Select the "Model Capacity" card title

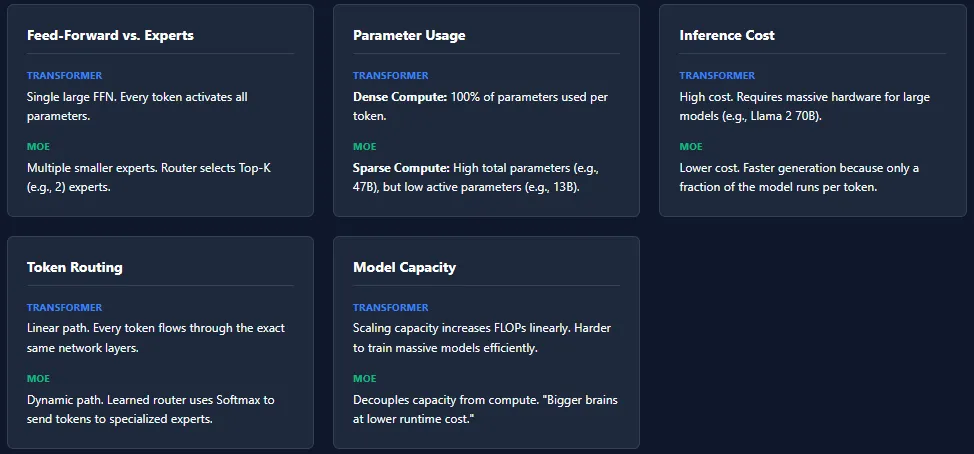point(404,267)
